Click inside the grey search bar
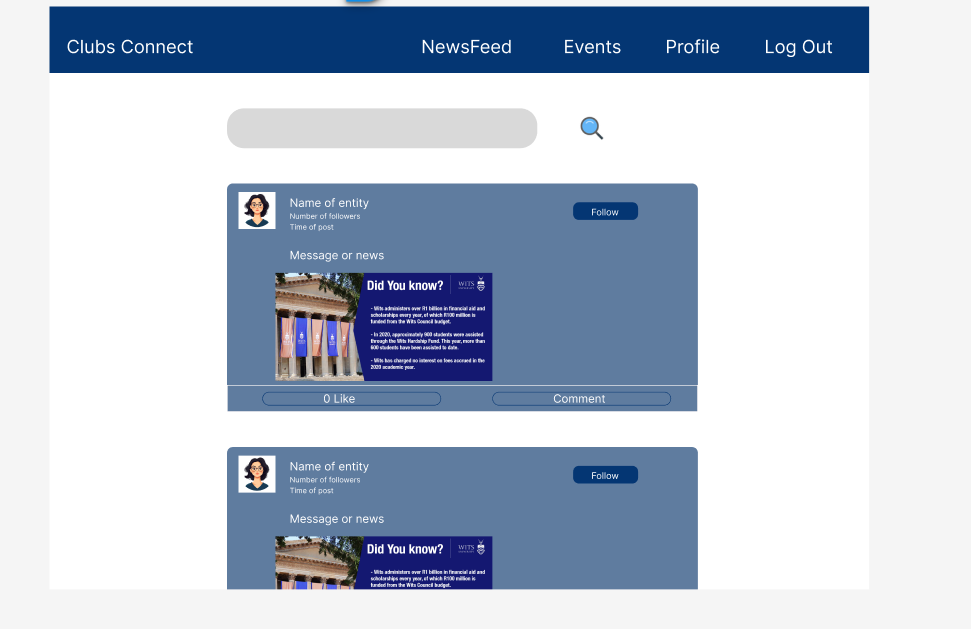 point(381,128)
